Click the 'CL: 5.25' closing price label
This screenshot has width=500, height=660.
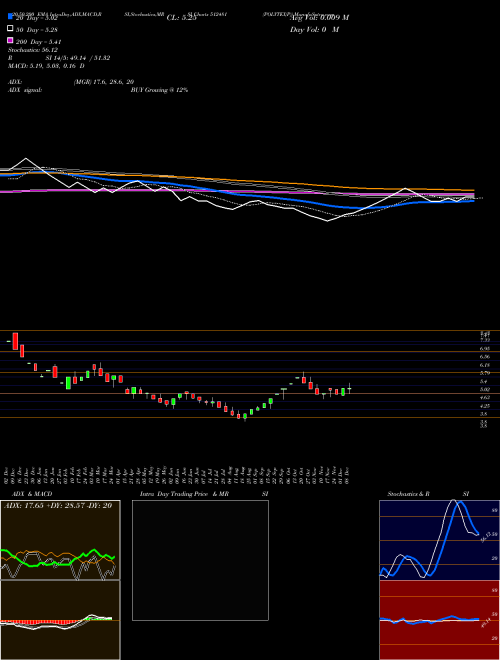tap(181, 18)
